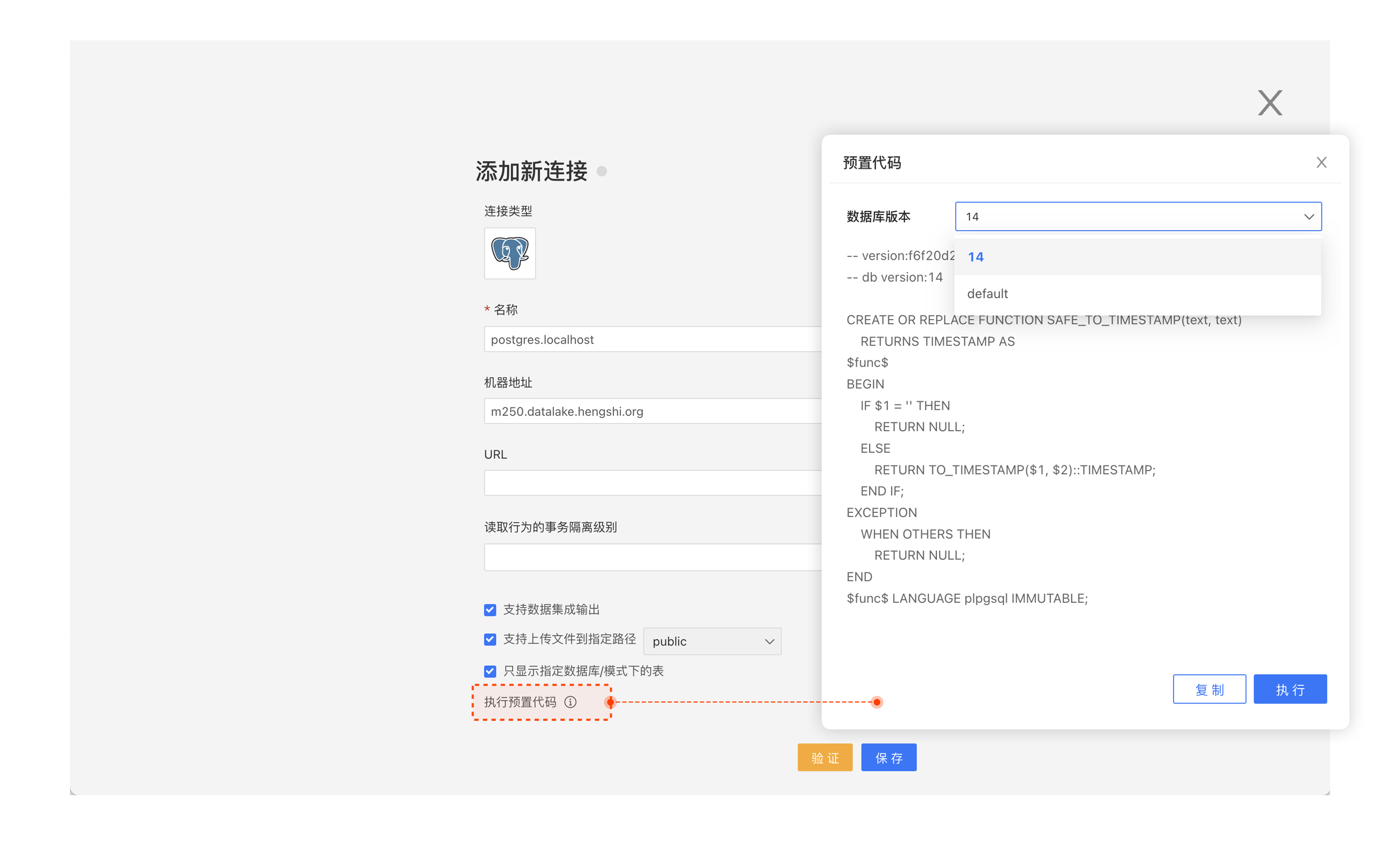Close the 添加新连接 dialog with large X
Viewport: 1400px width, 862px height.
click(1270, 102)
